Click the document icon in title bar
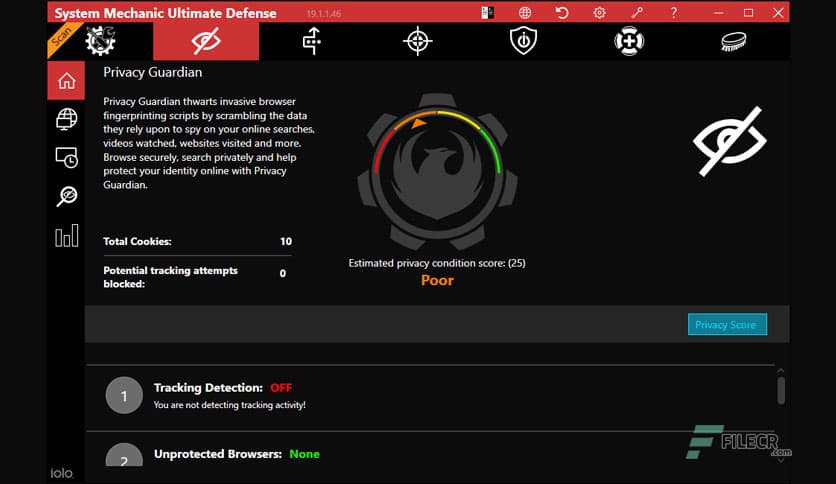This screenshot has width=836, height=484. point(487,12)
